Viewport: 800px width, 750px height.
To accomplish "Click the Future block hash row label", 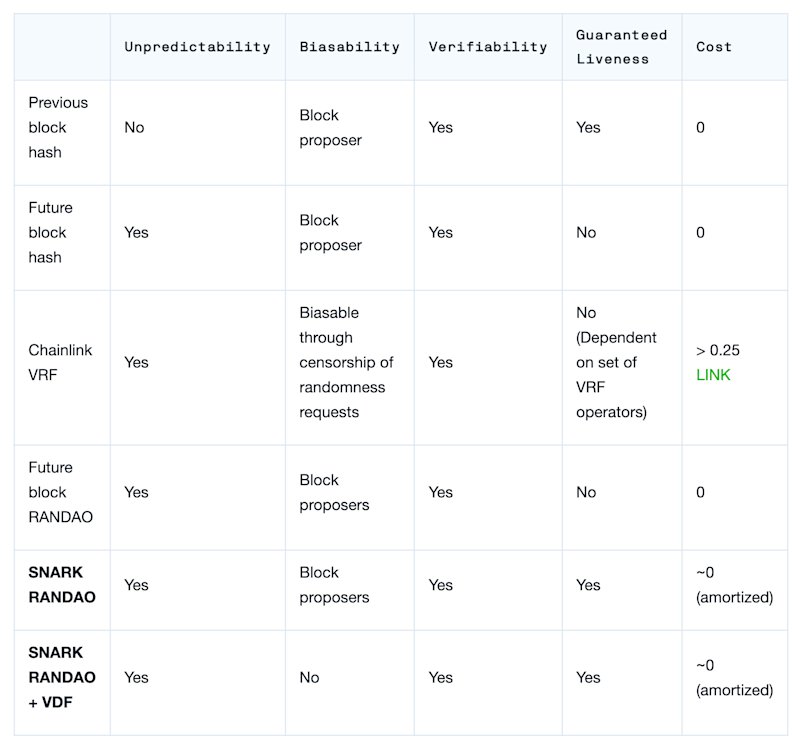I will coord(51,233).
